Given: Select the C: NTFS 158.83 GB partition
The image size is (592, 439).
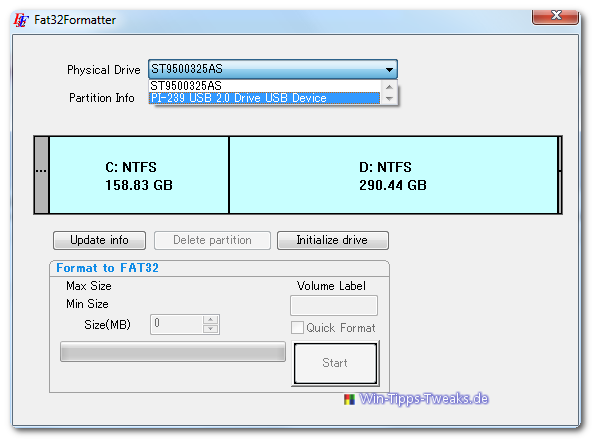Looking at the screenshot, I should tap(139, 176).
